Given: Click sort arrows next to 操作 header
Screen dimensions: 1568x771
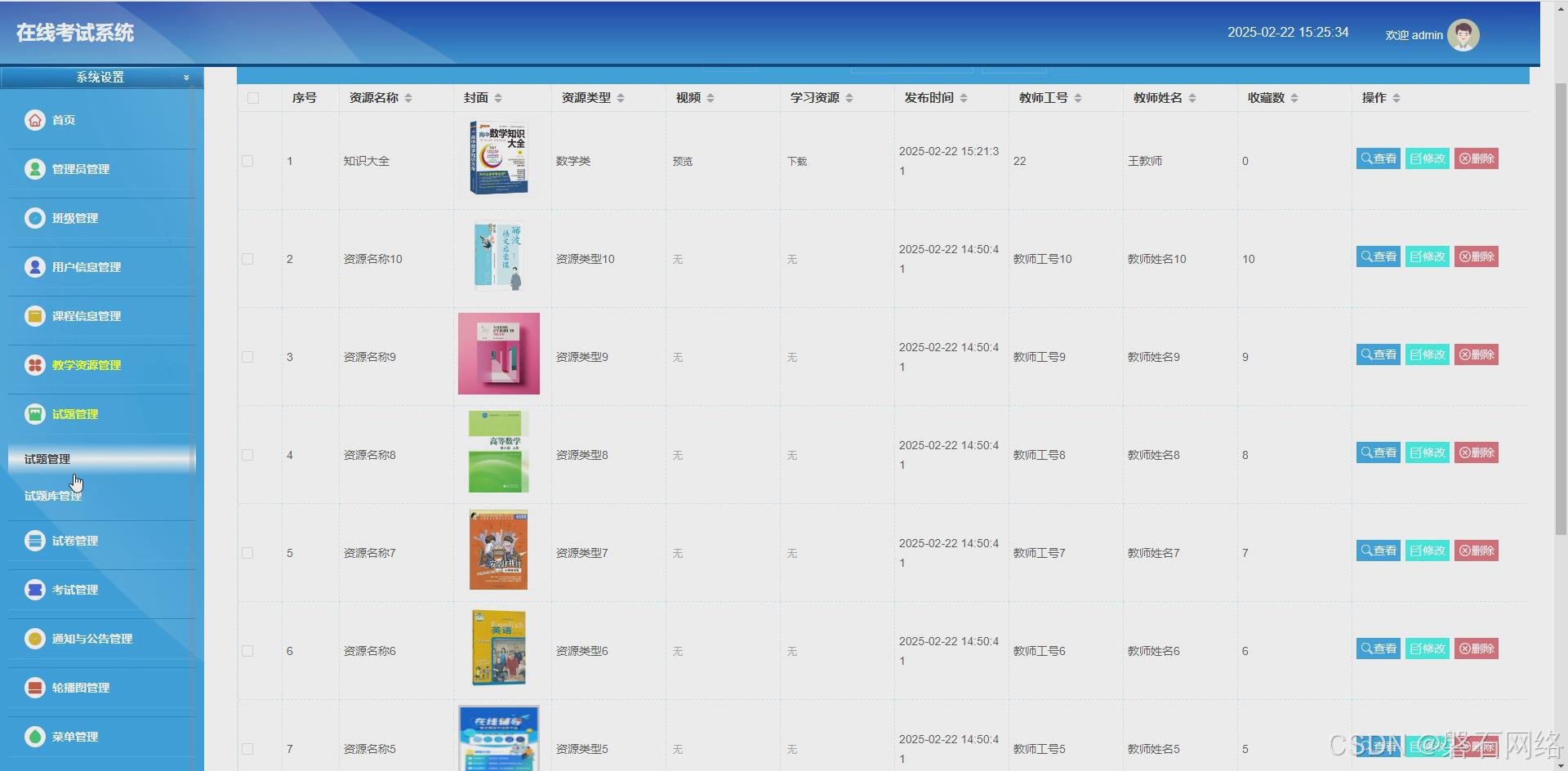Looking at the screenshot, I should pyautogui.click(x=1396, y=98).
